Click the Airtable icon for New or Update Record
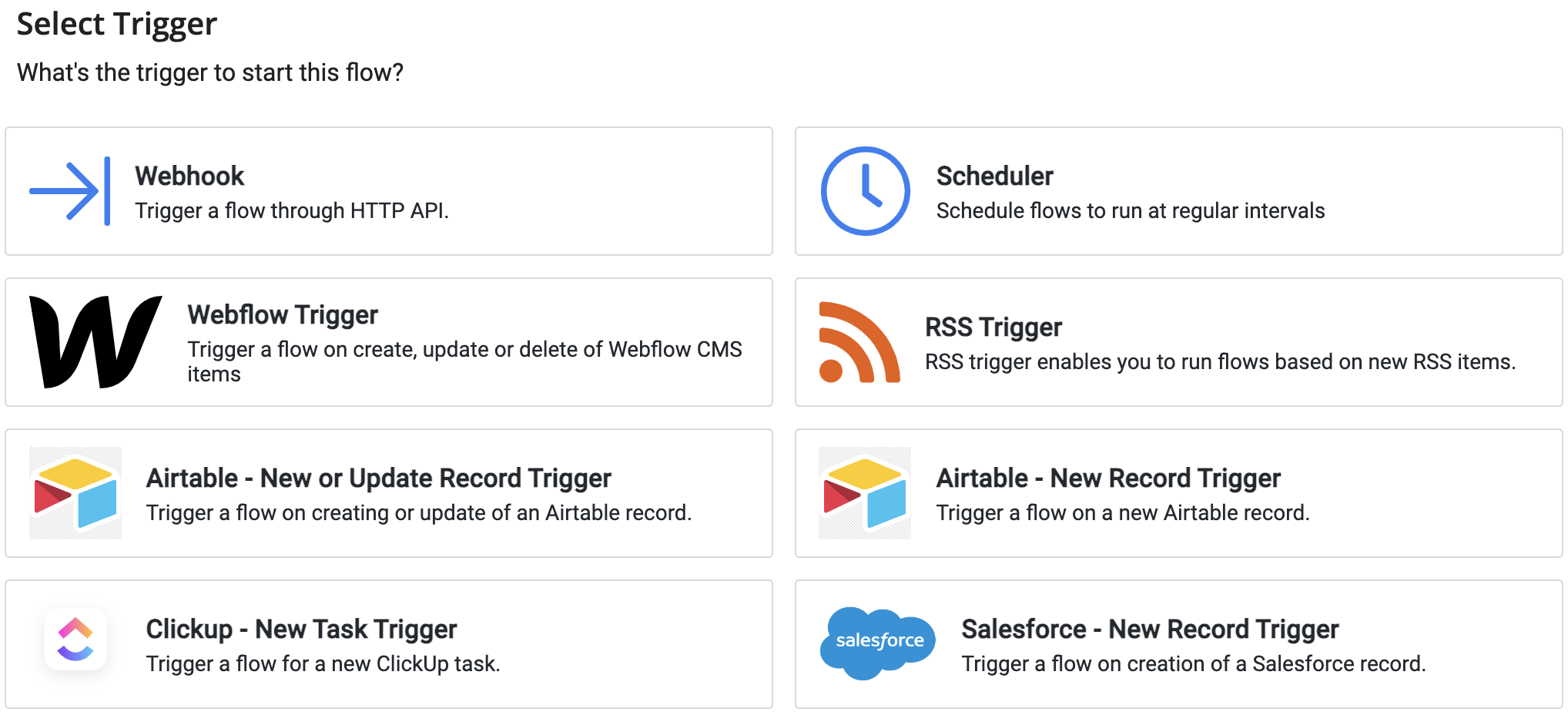 coord(75,493)
